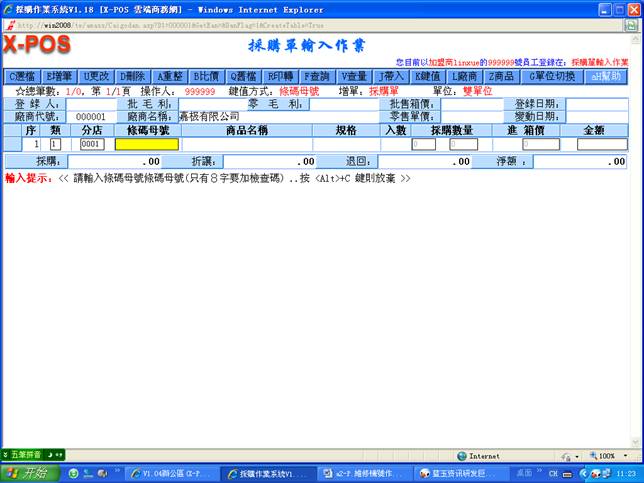Open the B比價 price comparison function
Image resolution: width=644 pixels, height=483 pixels.
click(207, 76)
